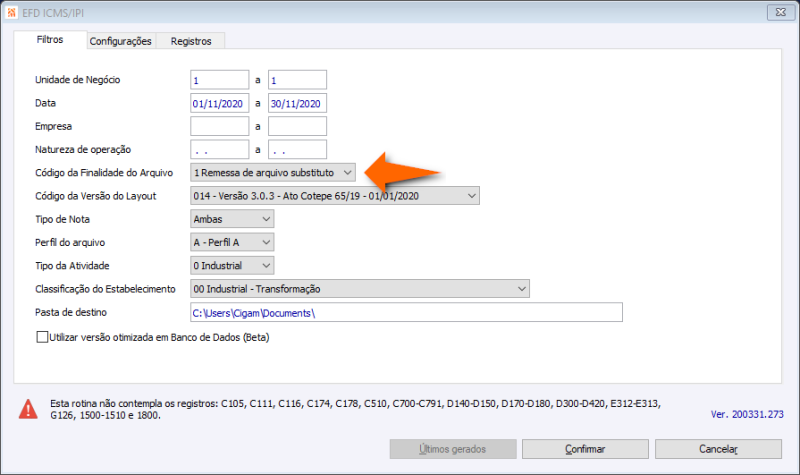Click the EFD ICMS/IPI app icon
This screenshot has width=800, height=475.
point(11,12)
